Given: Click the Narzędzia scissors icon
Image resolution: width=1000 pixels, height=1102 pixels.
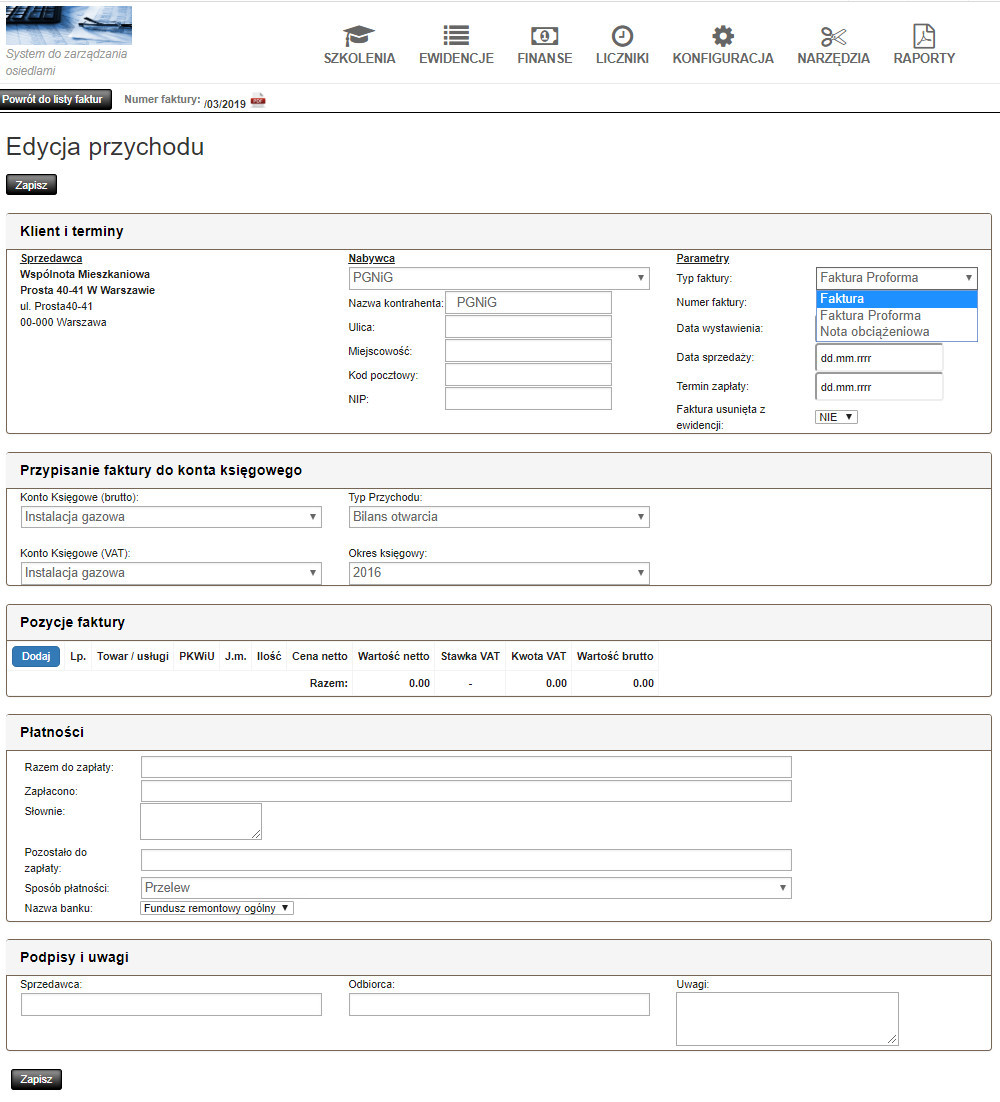Looking at the screenshot, I should [833, 36].
